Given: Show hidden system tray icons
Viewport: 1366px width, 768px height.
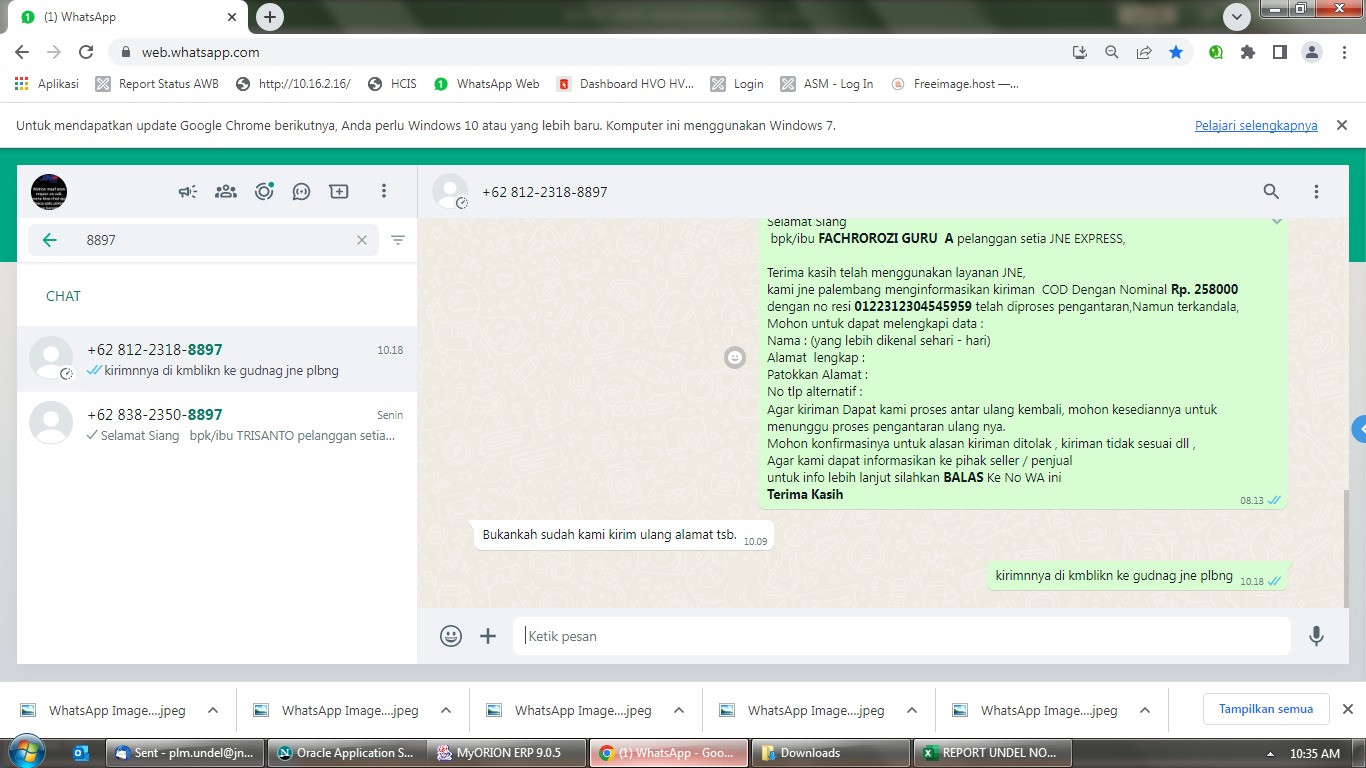Looking at the screenshot, I should click(1270, 754).
